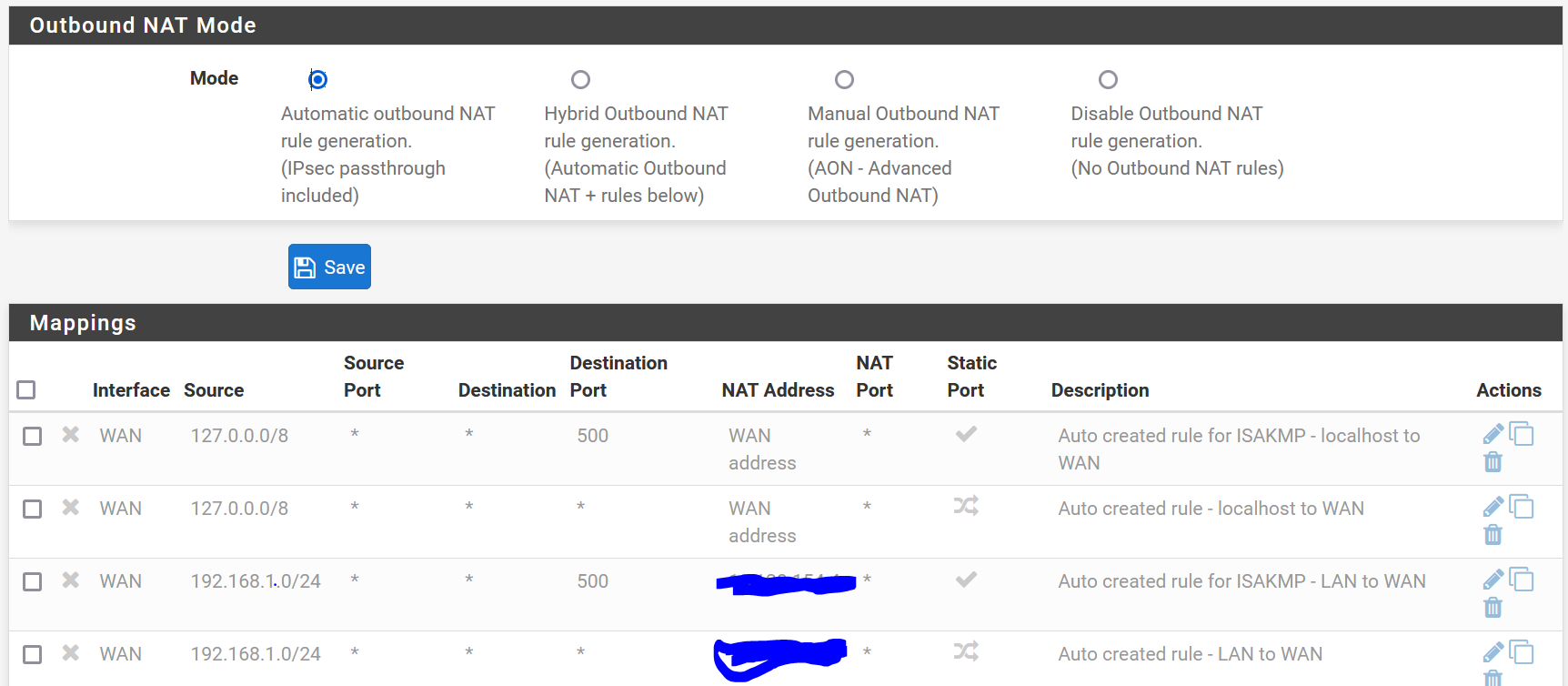Click disabled X icon on LAN to WAN rule
Viewport: 1568px width, 686px height.
[x=70, y=652]
